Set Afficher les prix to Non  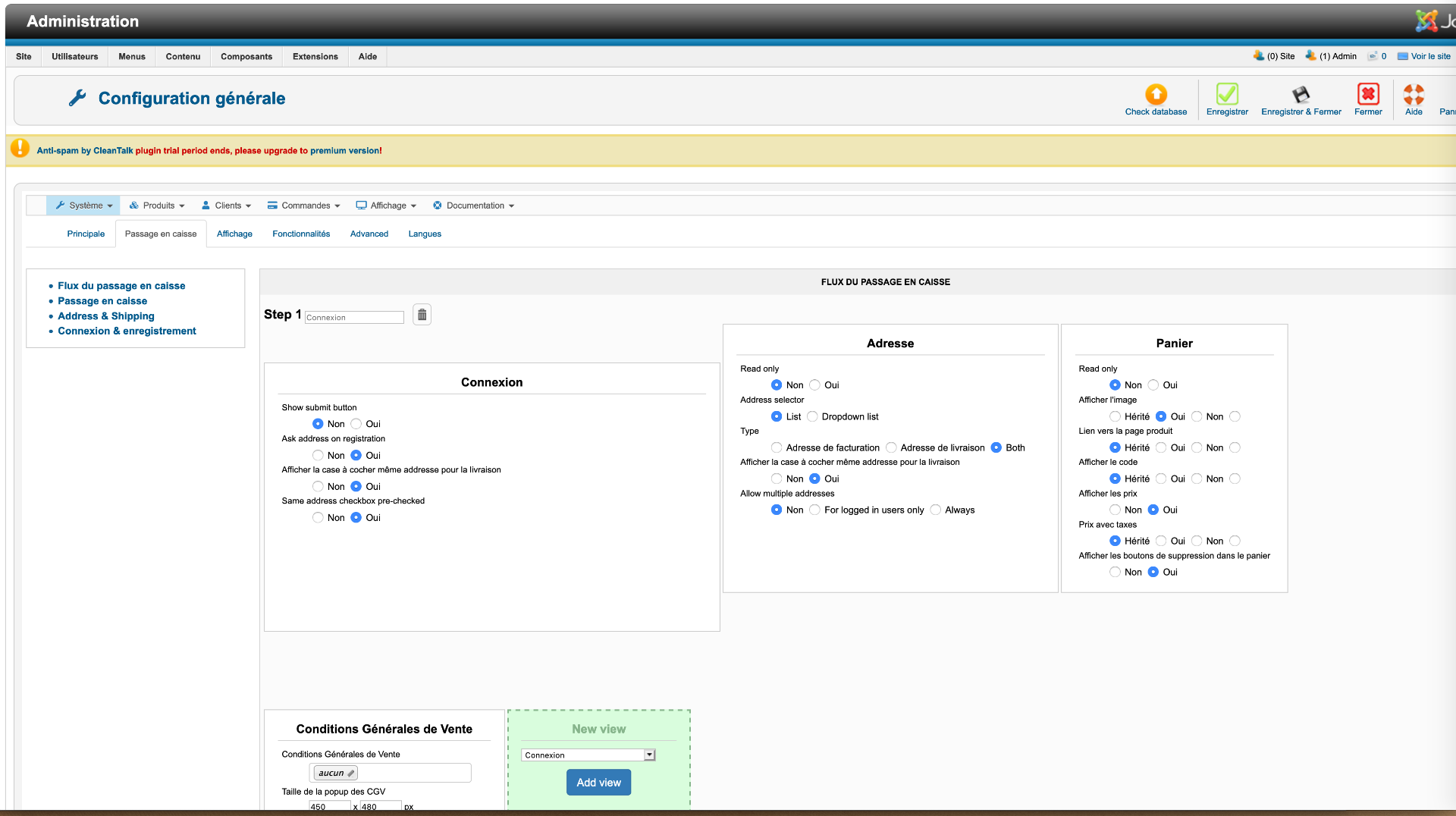[x=1115, y=510]
